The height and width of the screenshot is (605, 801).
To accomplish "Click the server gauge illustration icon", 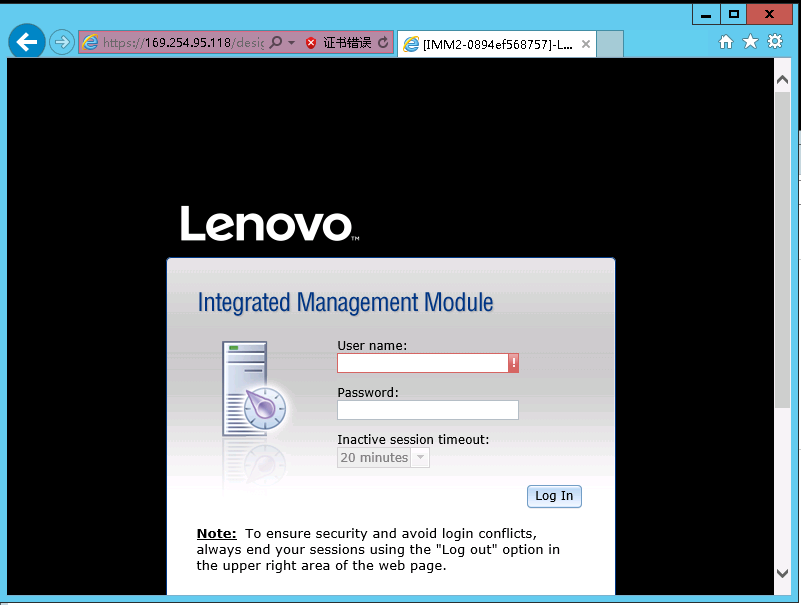I will [x=254, y=389].
